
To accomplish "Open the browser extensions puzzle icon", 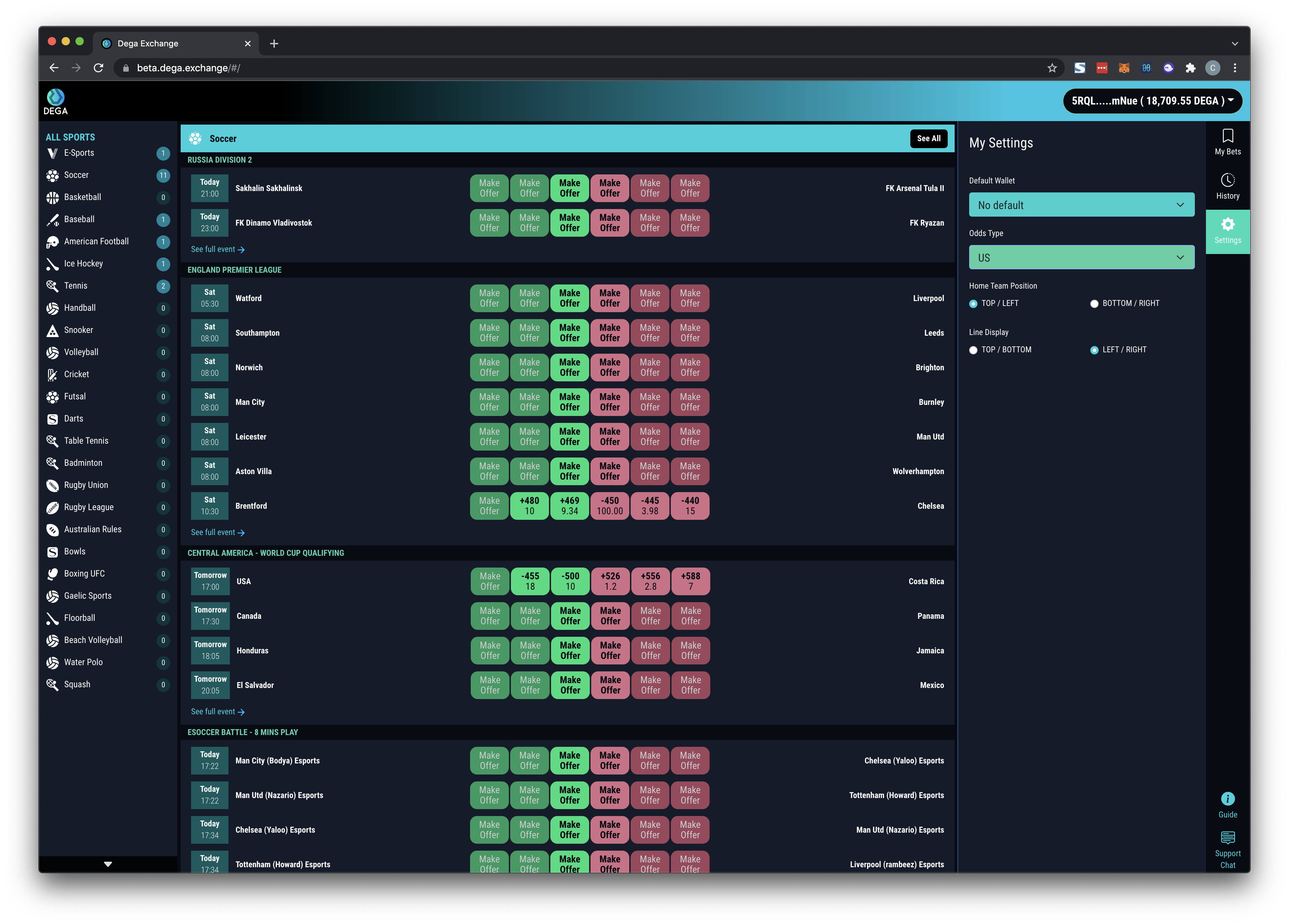I will (x=1190, y=68).
